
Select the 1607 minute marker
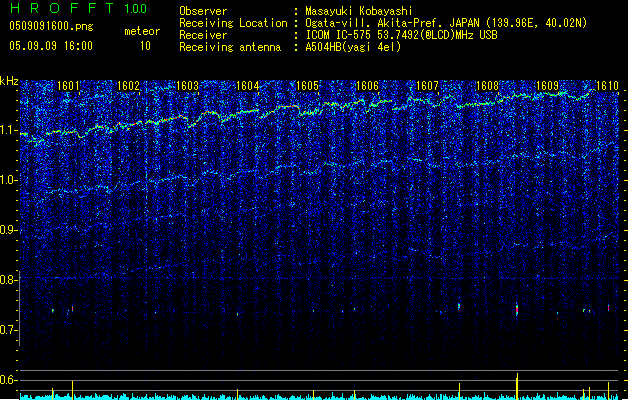(x=427, y=86)
